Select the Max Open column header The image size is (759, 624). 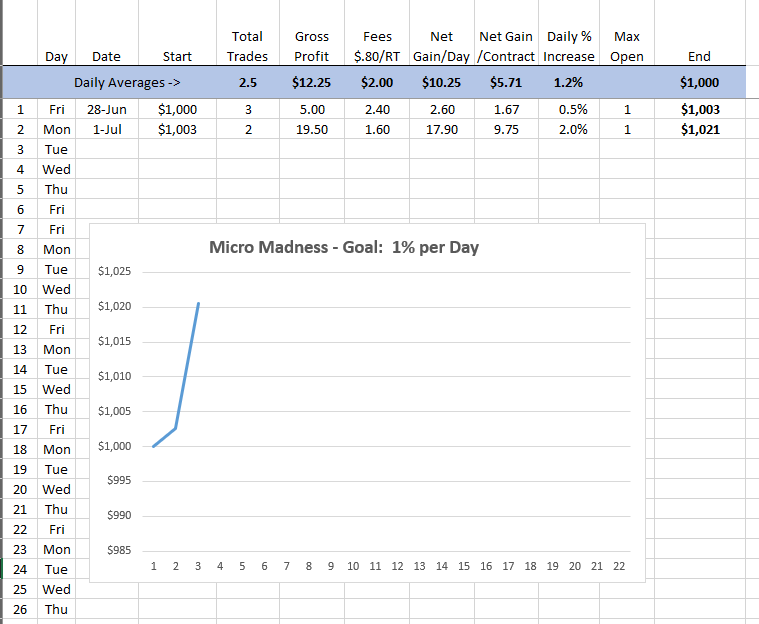pyautogui.click(x=627, y=46)
